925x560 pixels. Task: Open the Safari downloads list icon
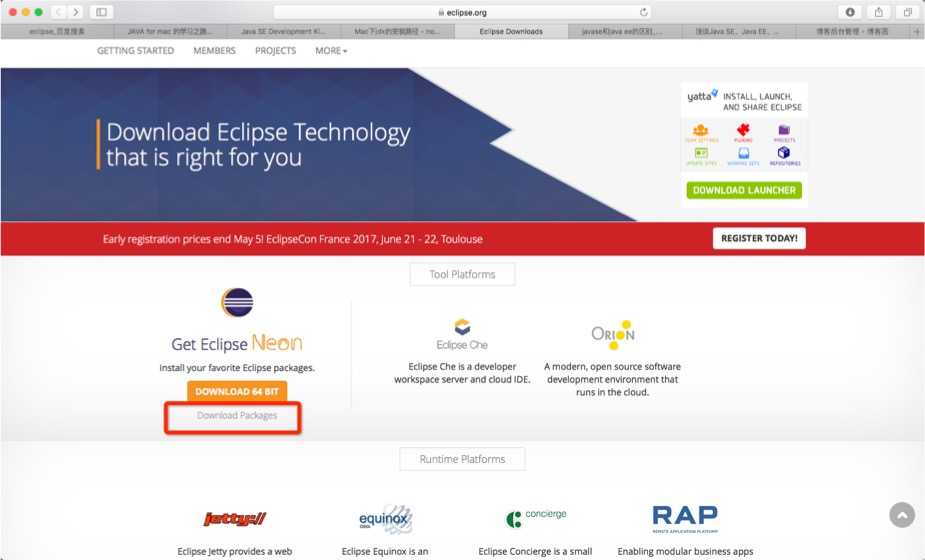pyautogui.click(x=850, y=12)
